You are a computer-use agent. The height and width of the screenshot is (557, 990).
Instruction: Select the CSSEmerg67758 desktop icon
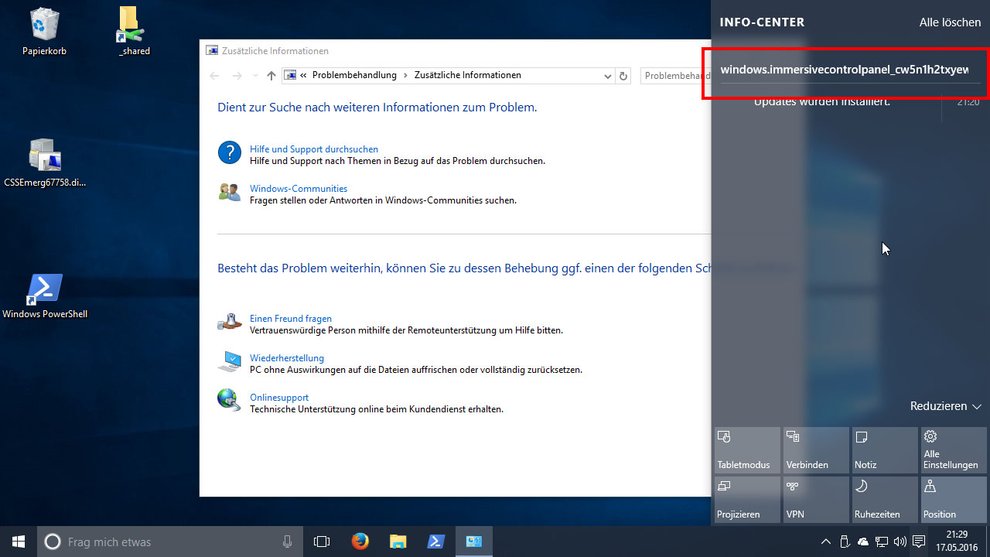coord(45,163)
